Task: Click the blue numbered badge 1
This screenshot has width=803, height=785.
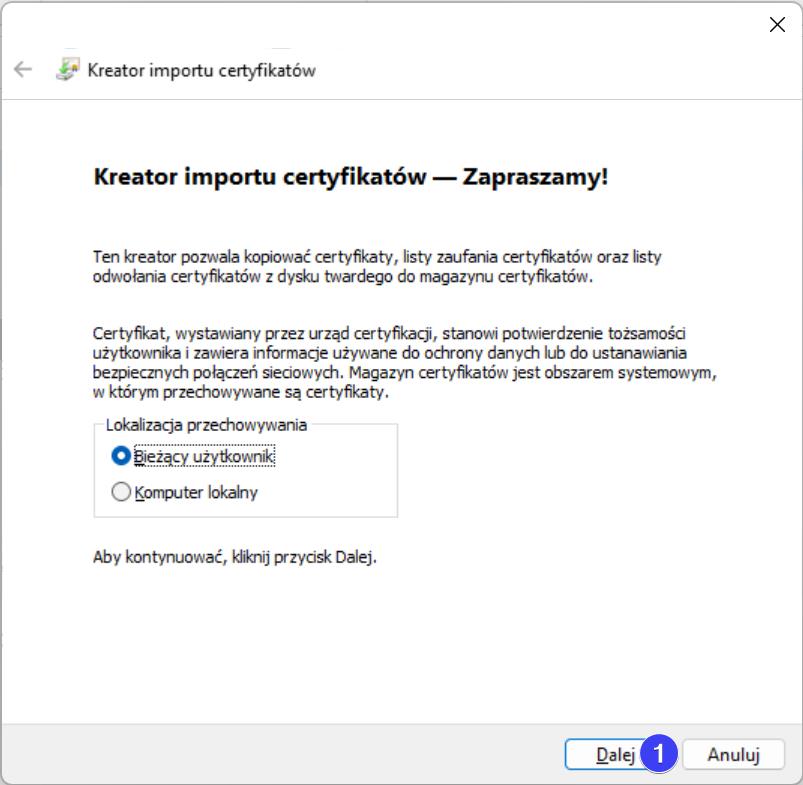Action: (x=658, y=754)
